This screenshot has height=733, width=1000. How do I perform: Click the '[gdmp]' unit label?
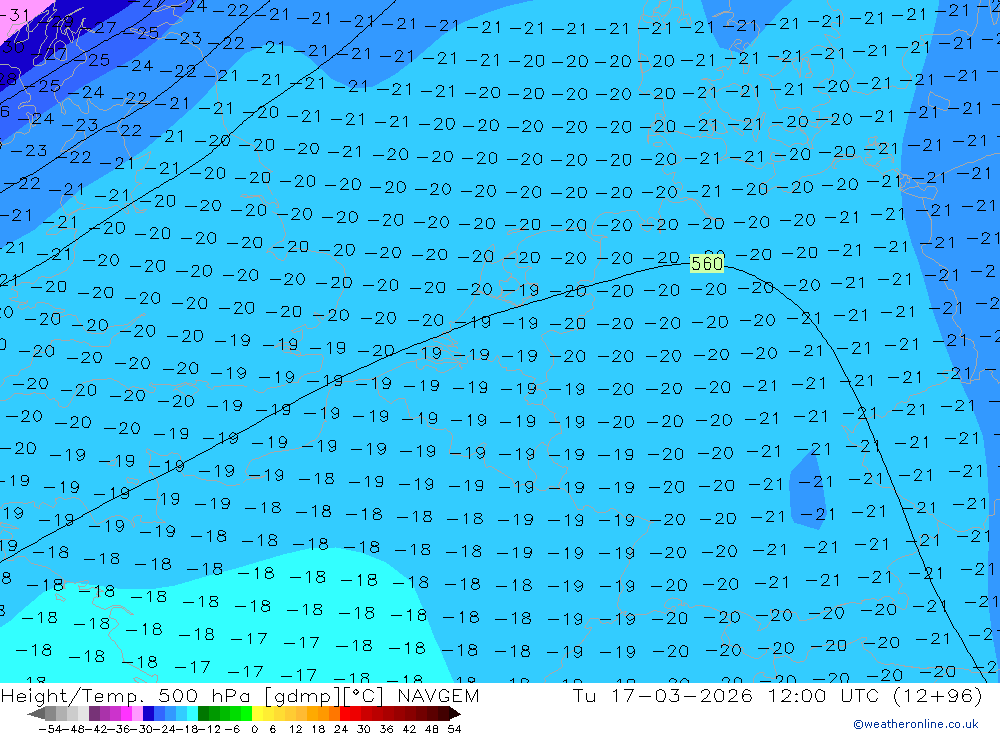(x=304, y=695)
